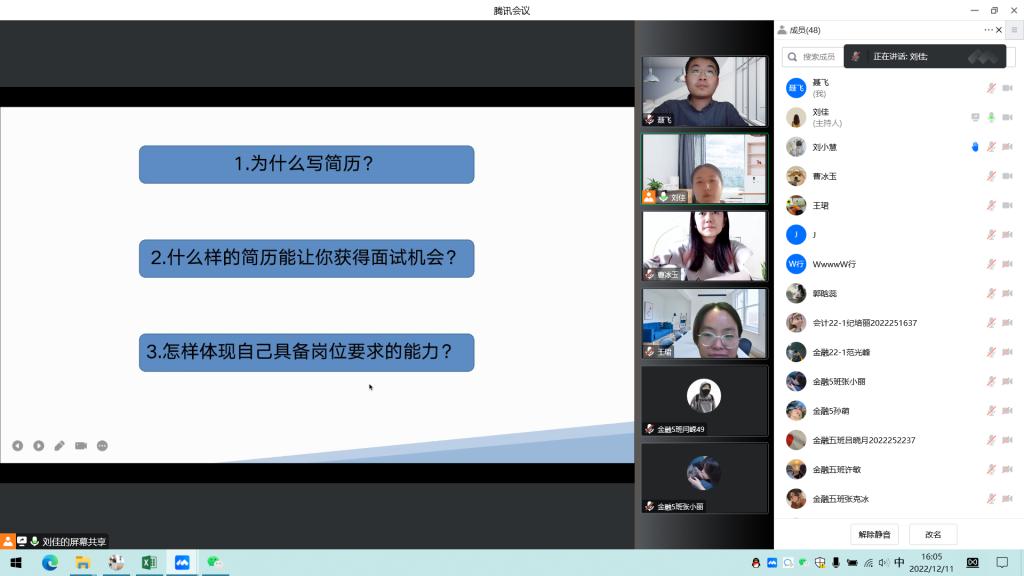The width and height of the screenshot is (1024, 576).
Task: Select 金融5班张小丽 in the members list
Action: 899,381
